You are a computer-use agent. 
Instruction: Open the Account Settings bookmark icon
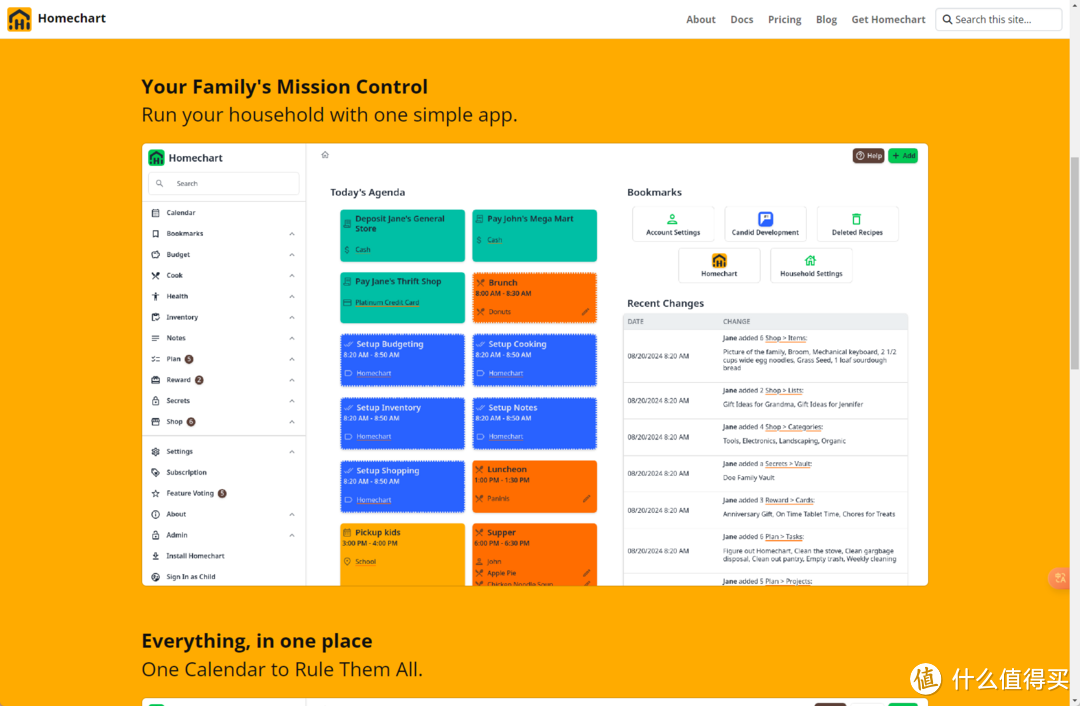(x=672, y=219)
